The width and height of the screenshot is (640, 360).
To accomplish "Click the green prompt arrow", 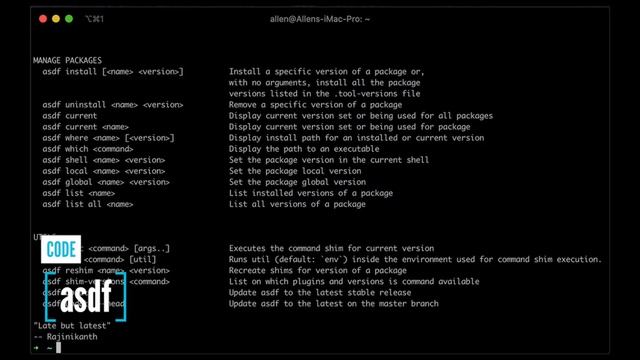I will click(x=36, y=348).
